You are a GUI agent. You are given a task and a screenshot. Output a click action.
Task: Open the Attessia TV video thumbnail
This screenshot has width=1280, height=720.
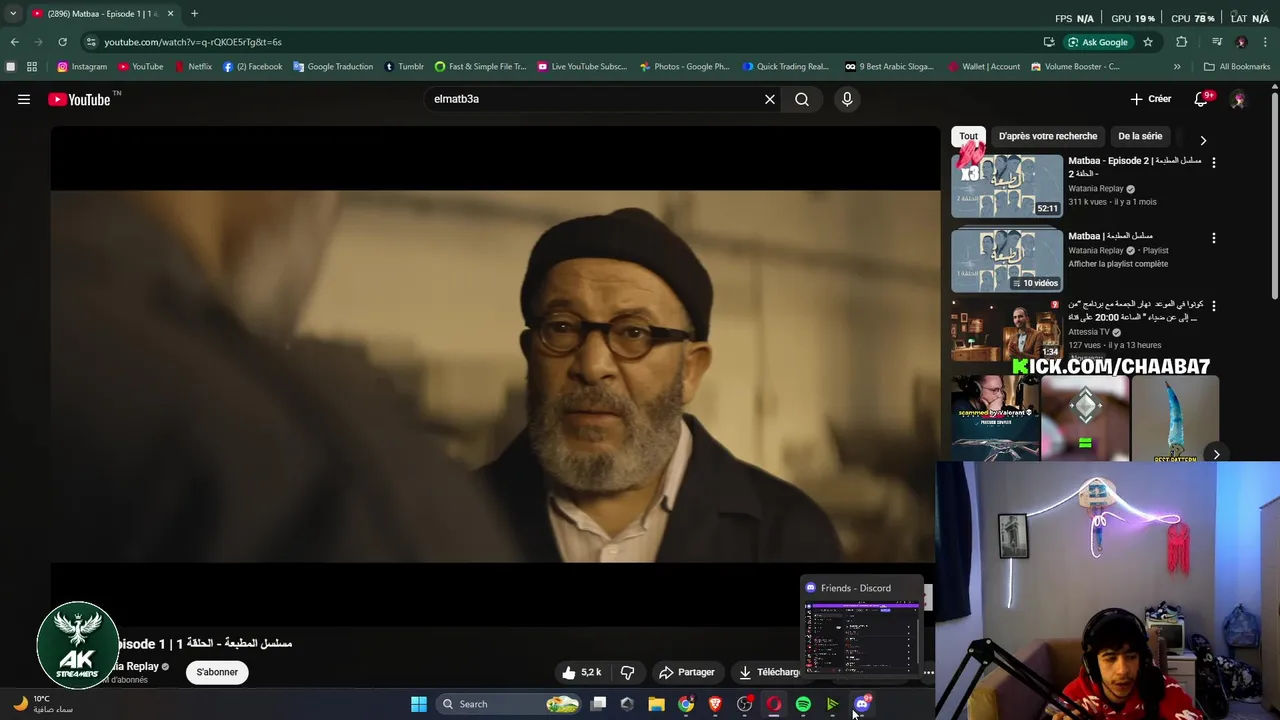1007,329
